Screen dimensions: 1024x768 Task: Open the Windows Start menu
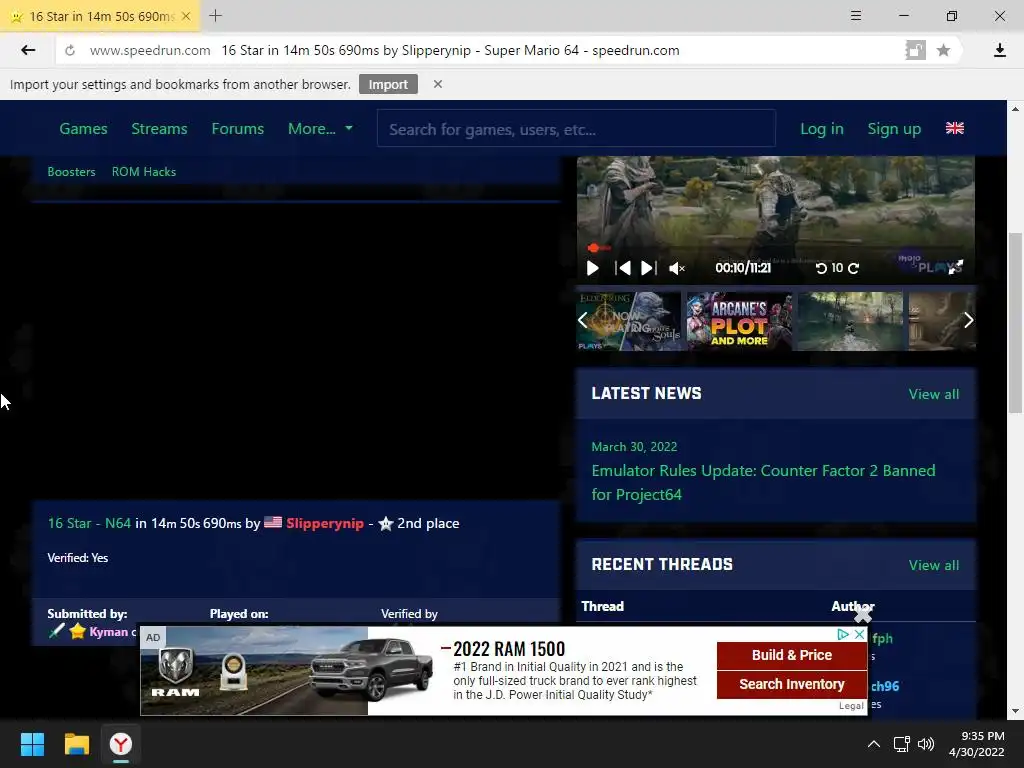[x=32, y=744]
